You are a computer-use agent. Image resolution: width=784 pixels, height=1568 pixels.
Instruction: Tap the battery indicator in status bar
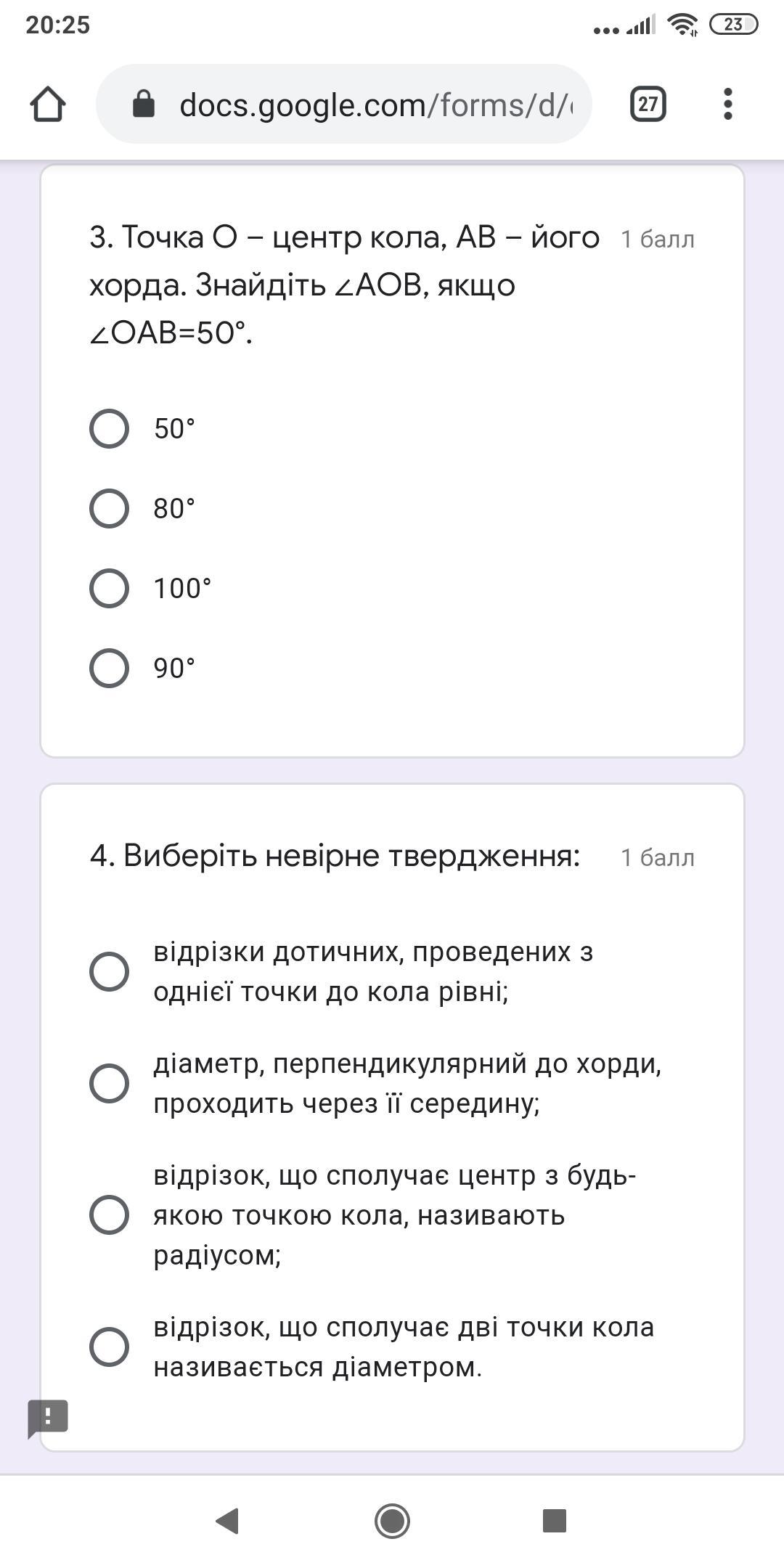click(733, 25)
